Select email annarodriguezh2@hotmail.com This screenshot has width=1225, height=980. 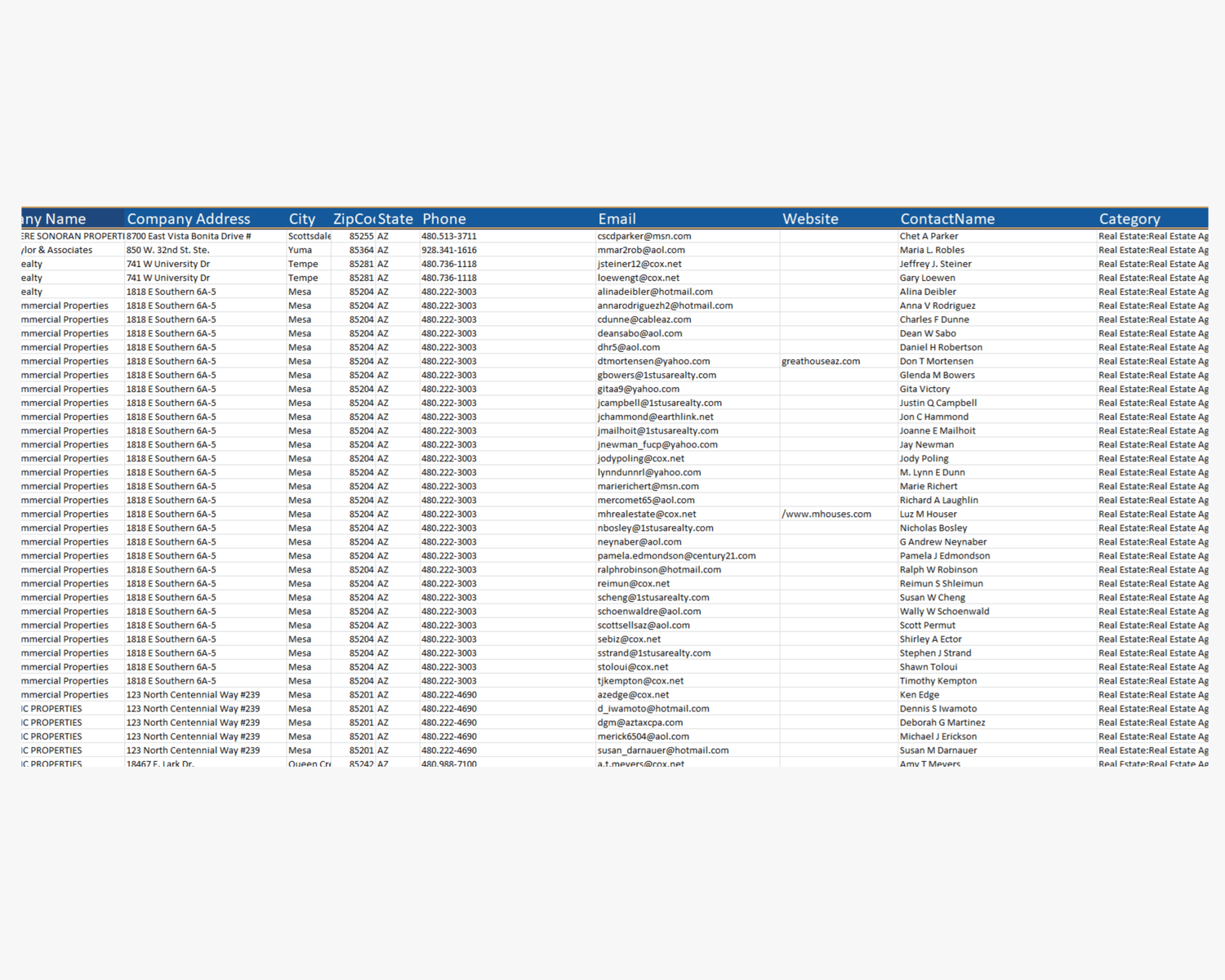[x=665, y=305]
